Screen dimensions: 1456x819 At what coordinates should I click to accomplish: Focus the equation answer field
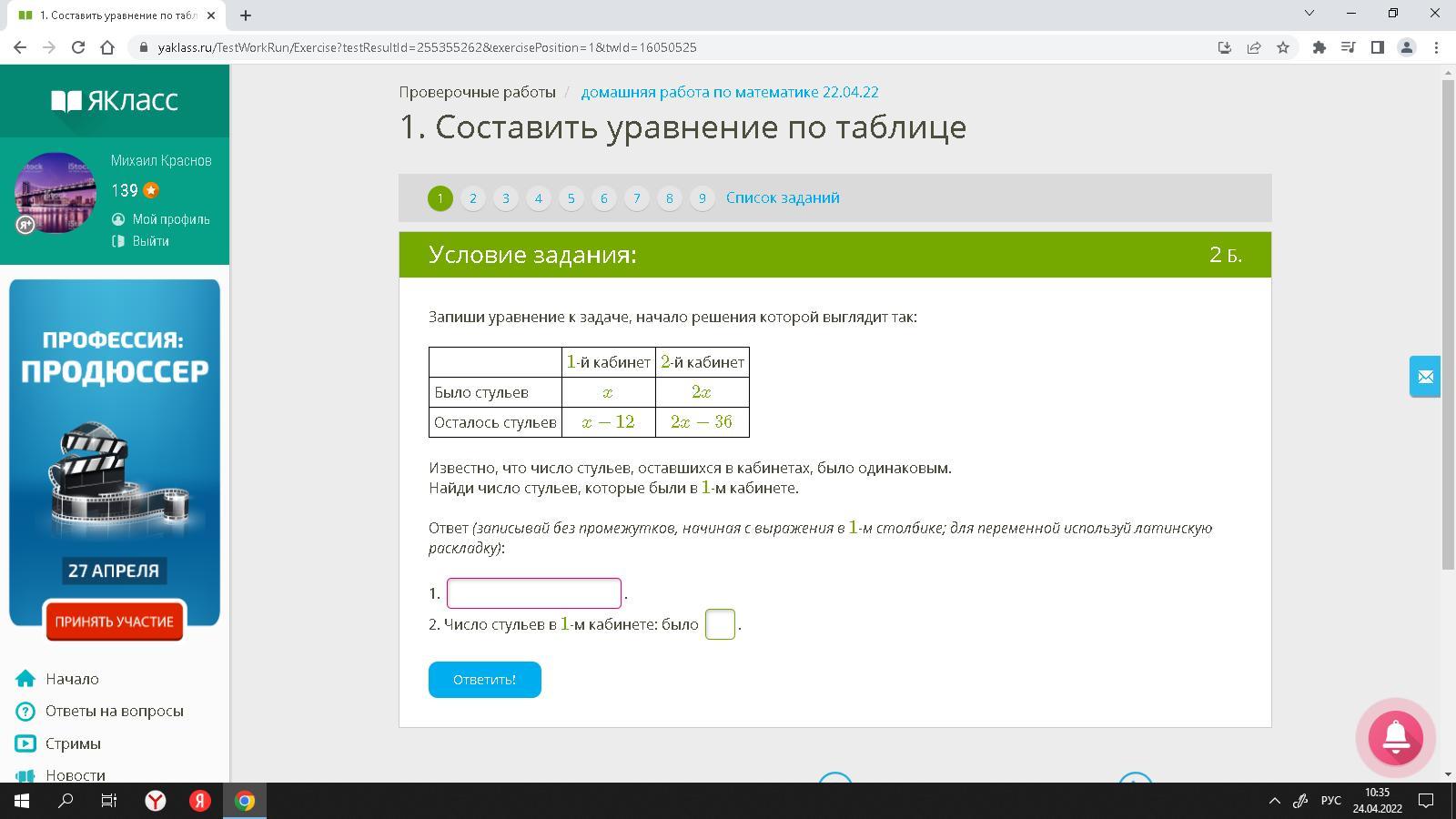click(x=534, y=593)
